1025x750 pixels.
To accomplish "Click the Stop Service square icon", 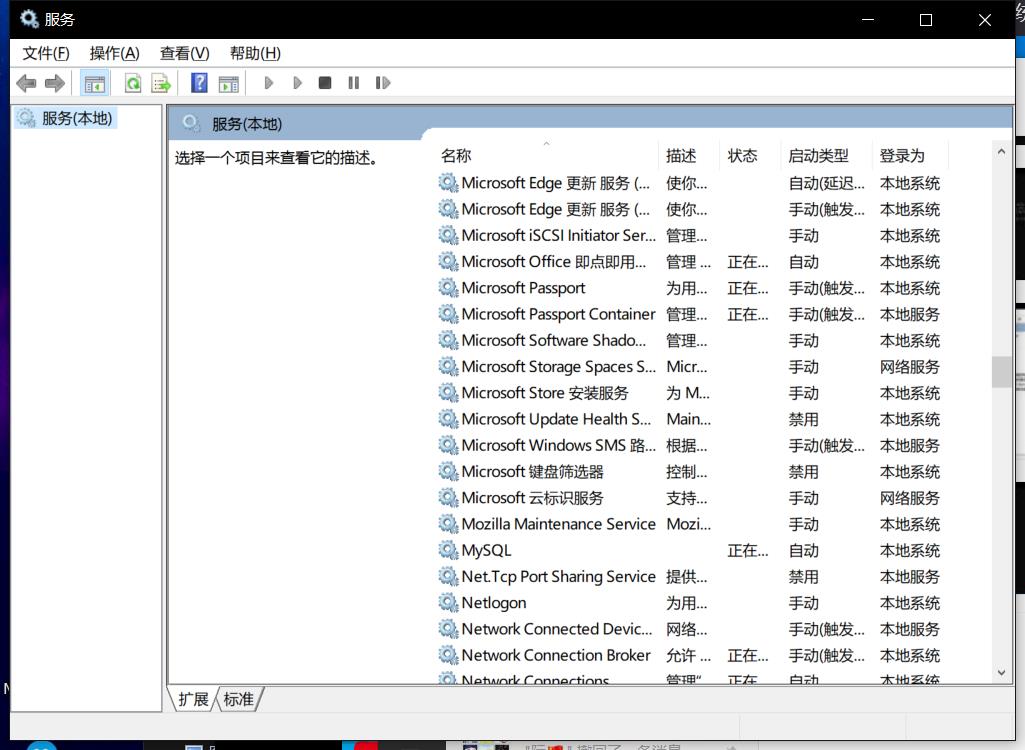I will pos(325,83).
